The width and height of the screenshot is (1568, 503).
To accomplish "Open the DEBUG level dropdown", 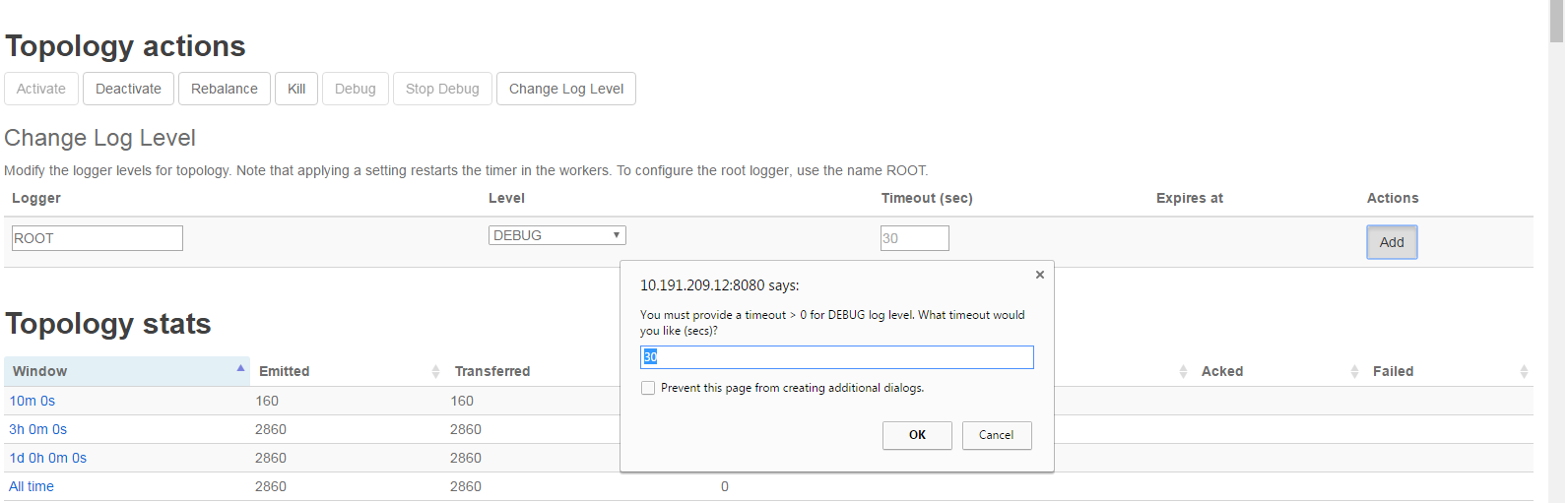I will click(556, 236).
